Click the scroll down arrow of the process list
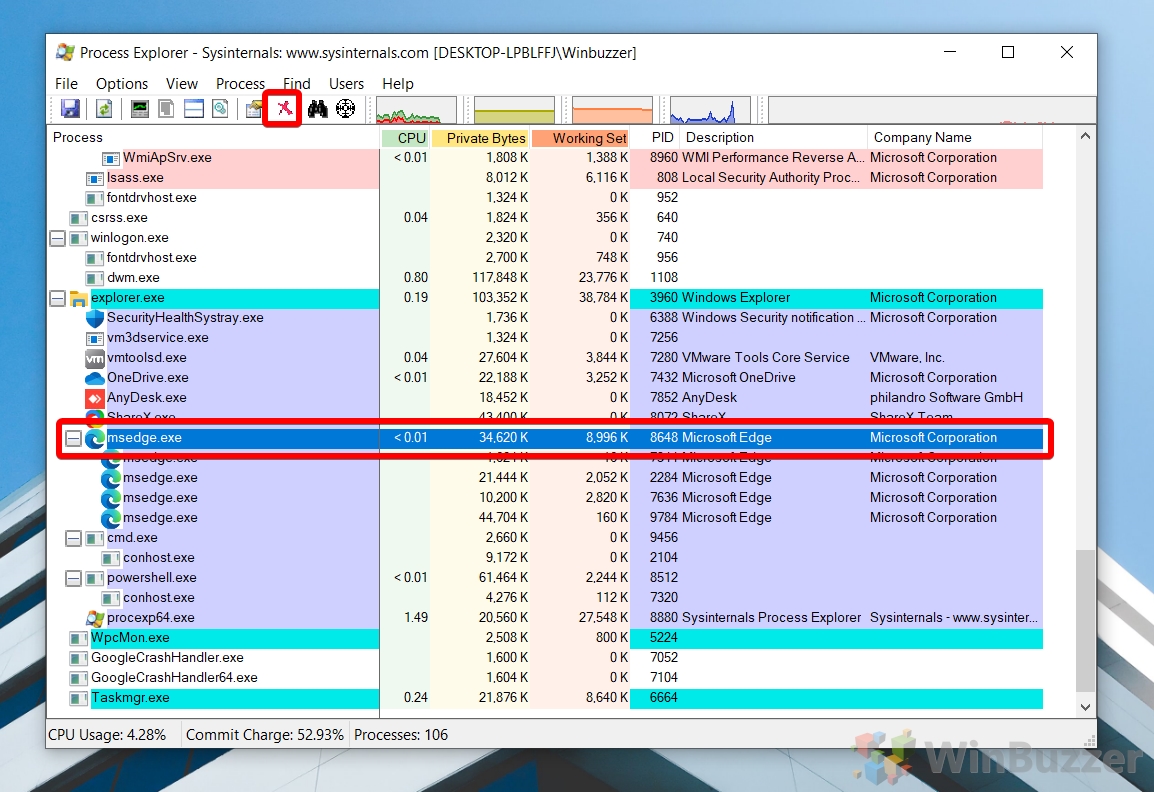 pos(1085,707)
